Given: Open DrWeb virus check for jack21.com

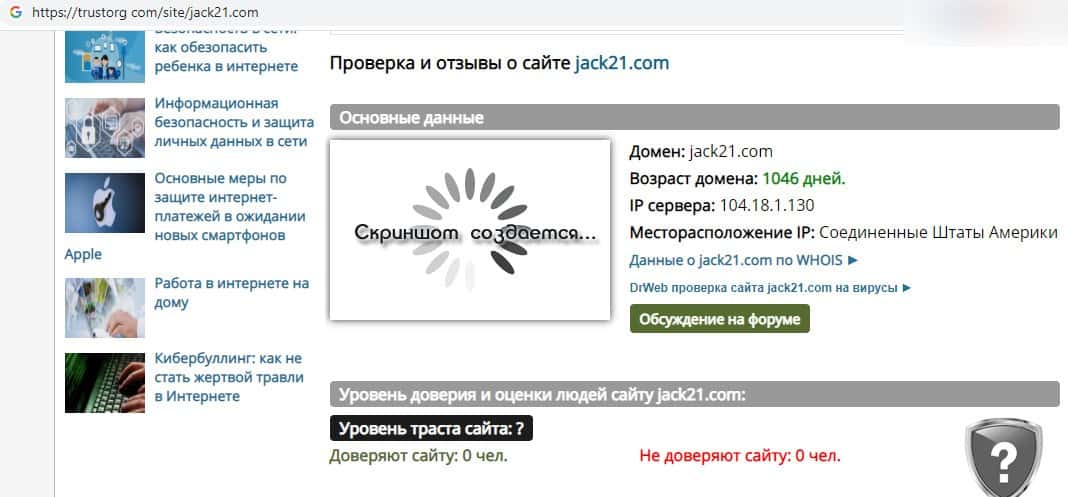Looking at the screenshot, I should (770, 287).
